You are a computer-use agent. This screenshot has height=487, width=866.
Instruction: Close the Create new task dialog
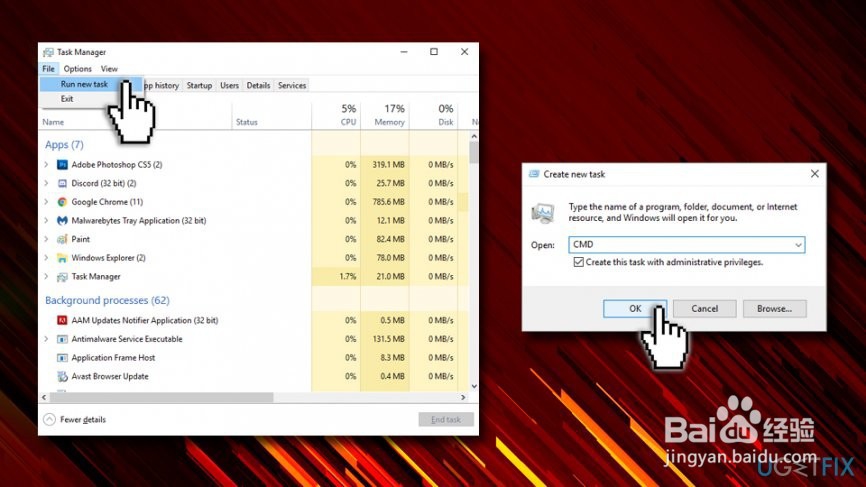coord(815,174)
